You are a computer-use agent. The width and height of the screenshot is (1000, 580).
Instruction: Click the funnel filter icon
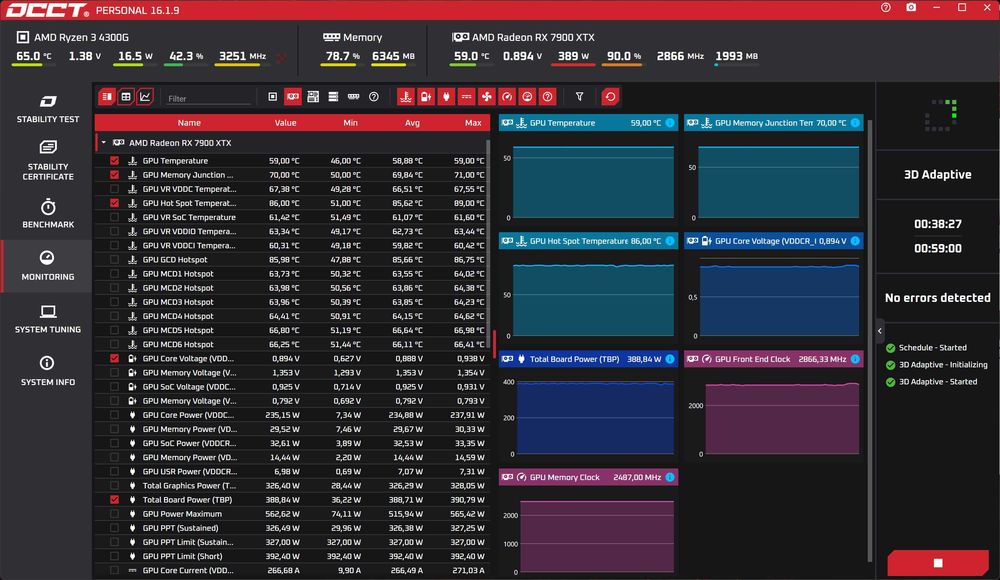[579, 97]
